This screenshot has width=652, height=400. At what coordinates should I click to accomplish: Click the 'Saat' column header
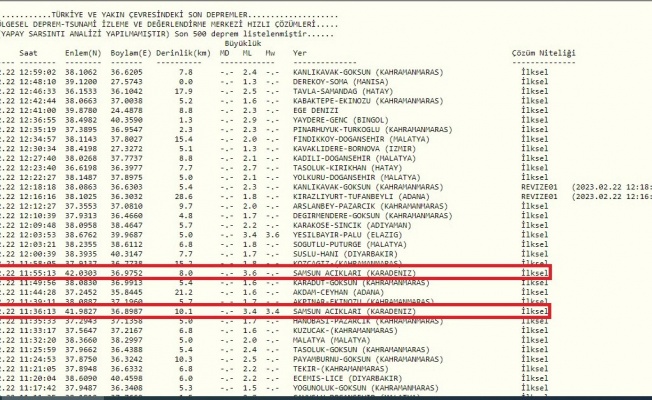(33, 50)
